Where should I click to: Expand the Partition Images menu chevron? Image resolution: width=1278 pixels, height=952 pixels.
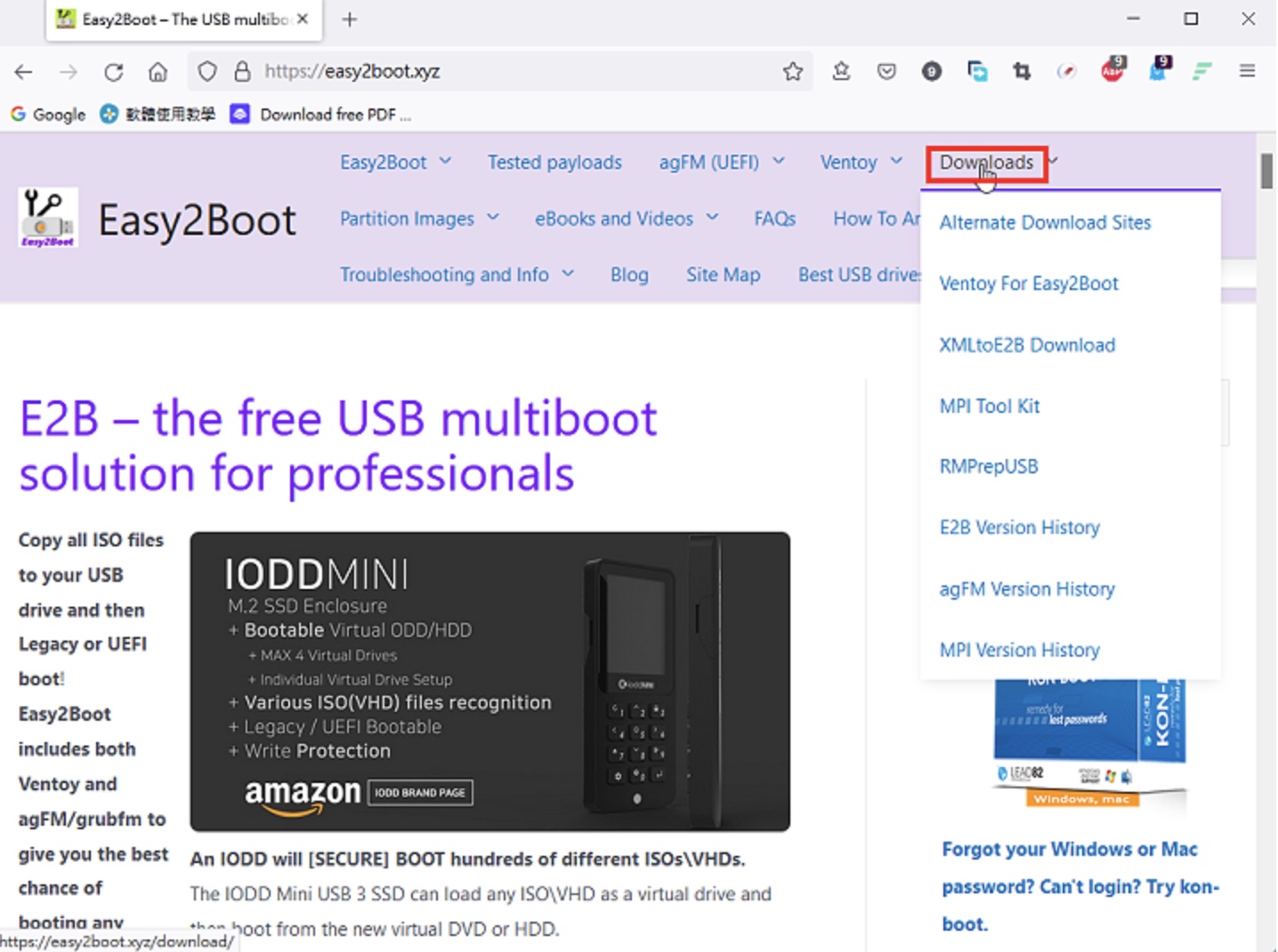(493, 217)
